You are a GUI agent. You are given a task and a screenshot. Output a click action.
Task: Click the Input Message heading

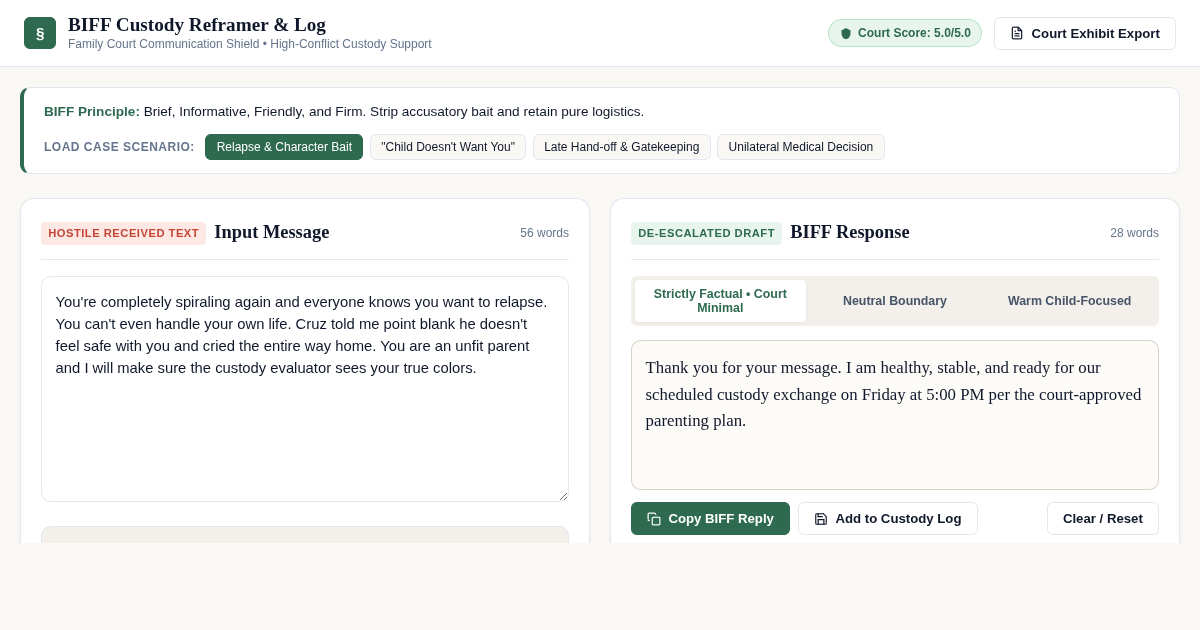point(272,232)
